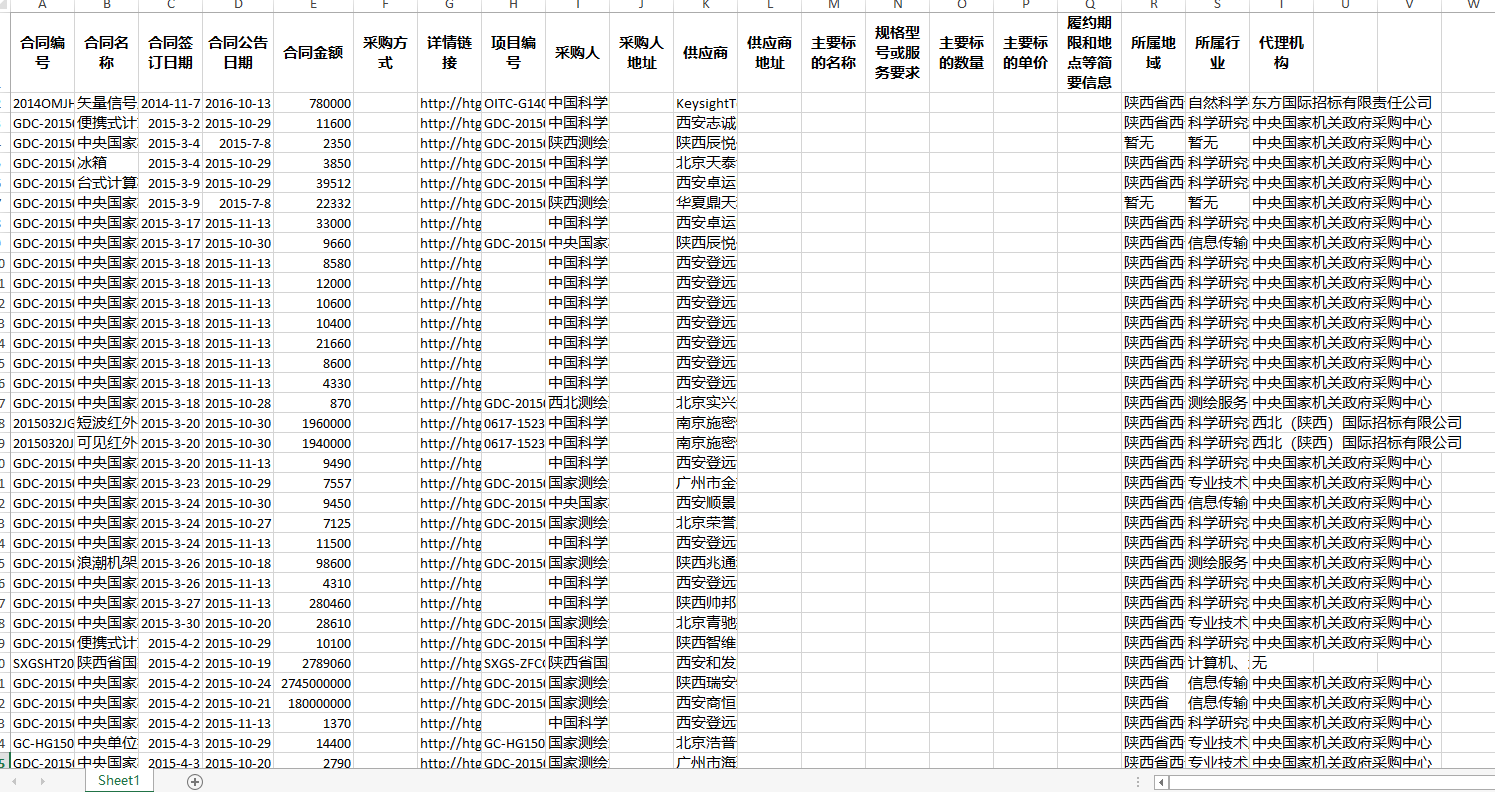Select the 所属行业 header cell
The width and height of the screenshot is (1495, 792).
1217,53
